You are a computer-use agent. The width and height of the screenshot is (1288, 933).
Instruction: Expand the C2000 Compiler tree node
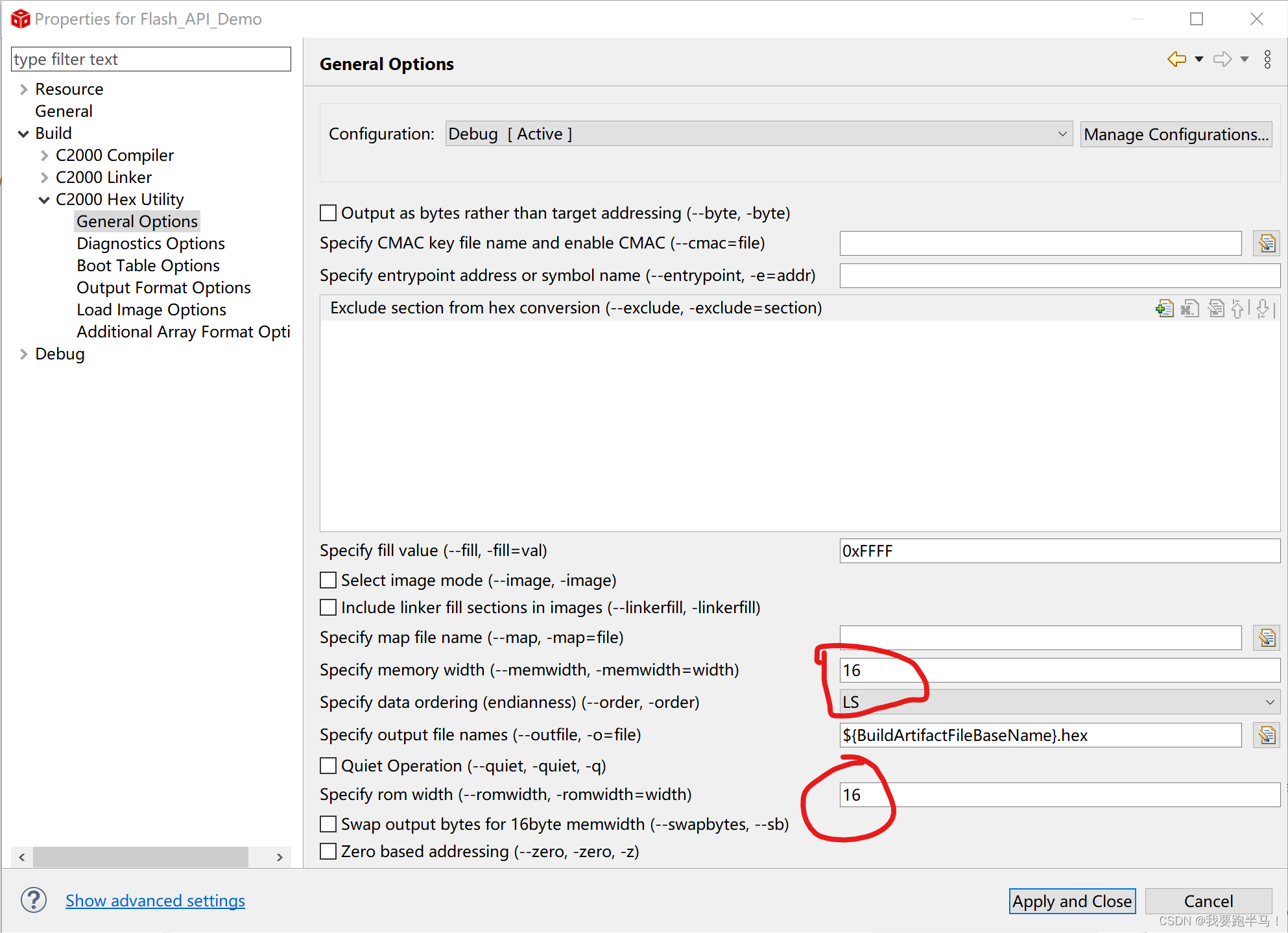44,156
